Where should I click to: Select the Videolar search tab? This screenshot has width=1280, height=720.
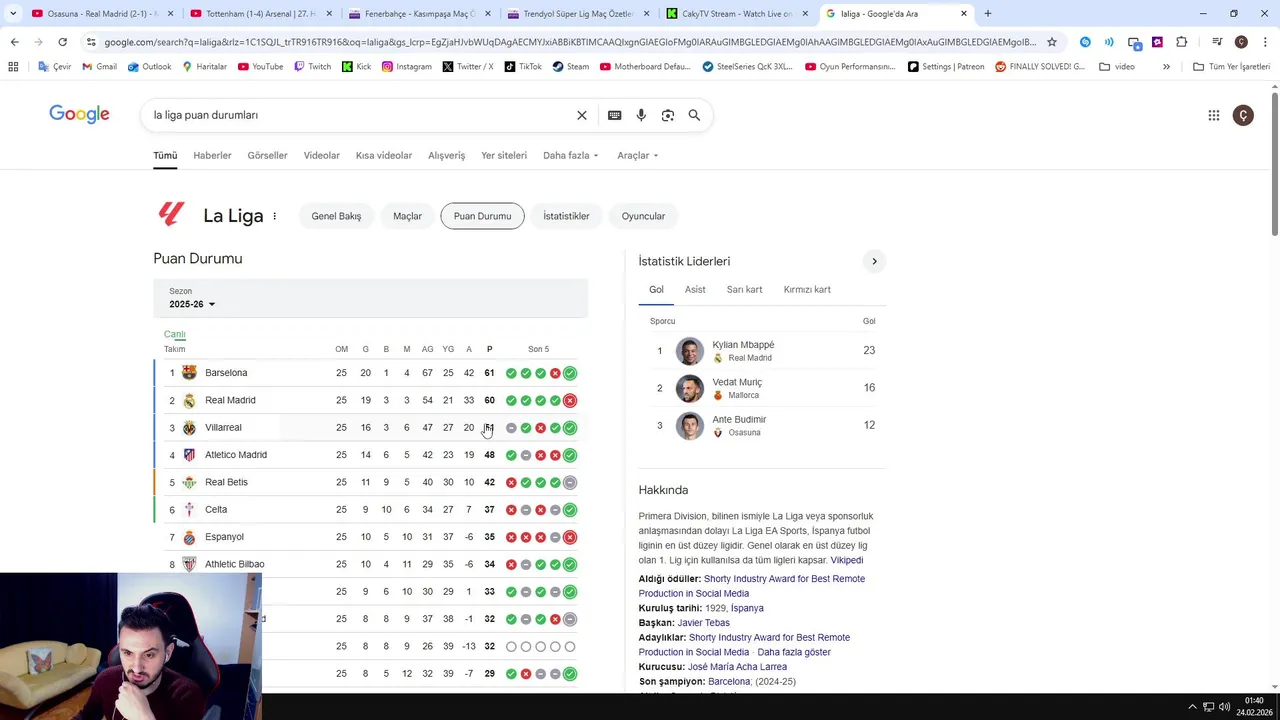(322, 155)
